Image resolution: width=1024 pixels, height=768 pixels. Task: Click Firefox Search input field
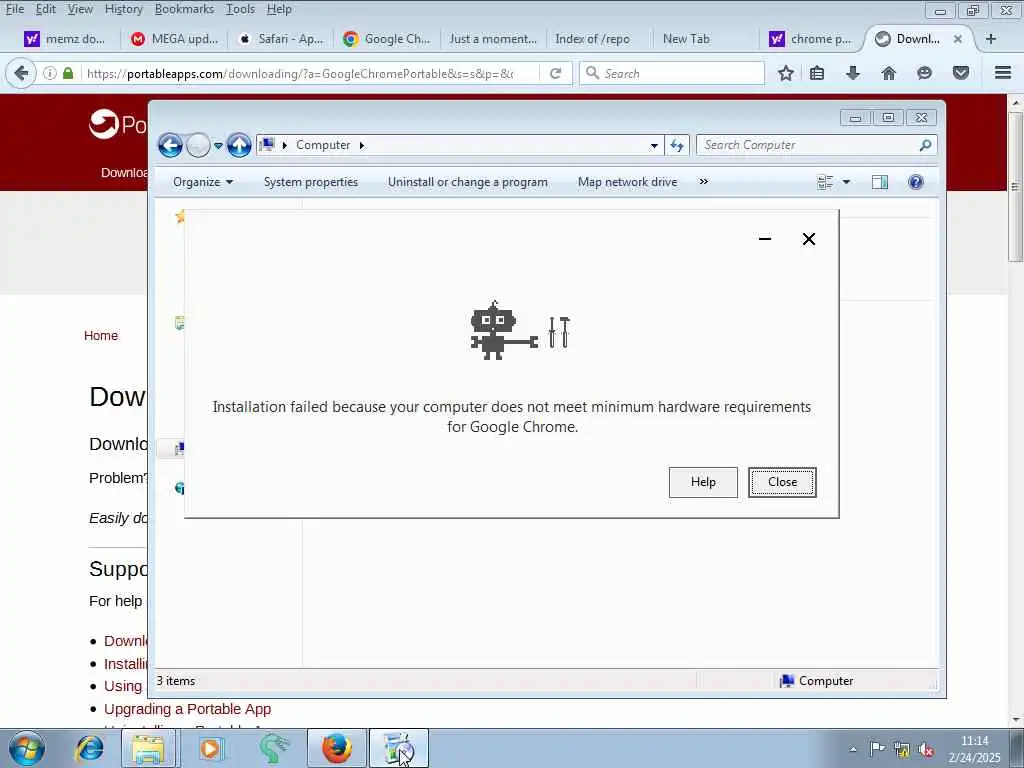pos(671,73)
